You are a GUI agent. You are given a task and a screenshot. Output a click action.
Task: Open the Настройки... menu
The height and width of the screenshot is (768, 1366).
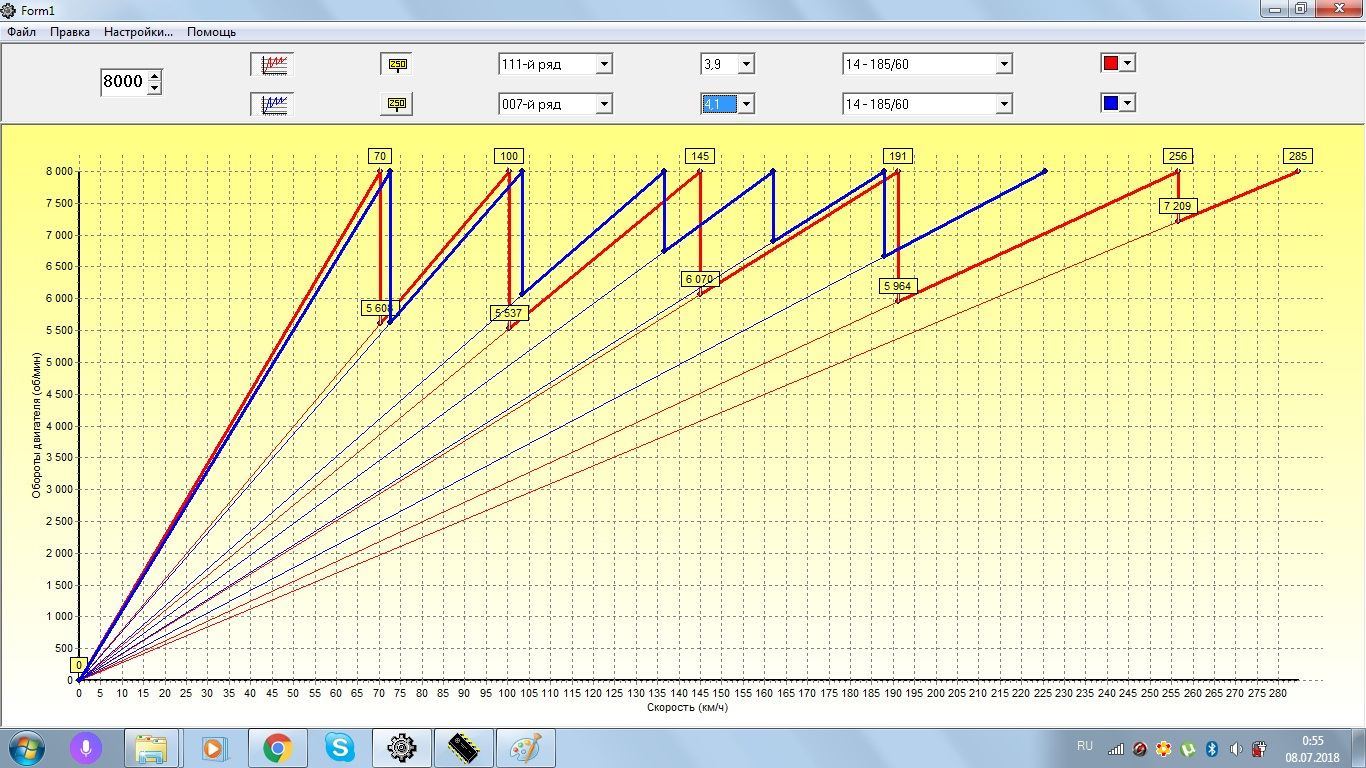[x=138, y=32]
